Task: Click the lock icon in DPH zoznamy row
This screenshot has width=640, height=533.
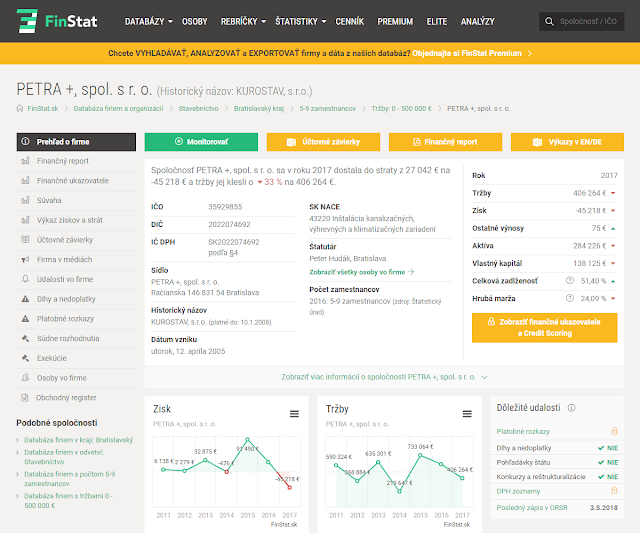Action: (614, 491)
